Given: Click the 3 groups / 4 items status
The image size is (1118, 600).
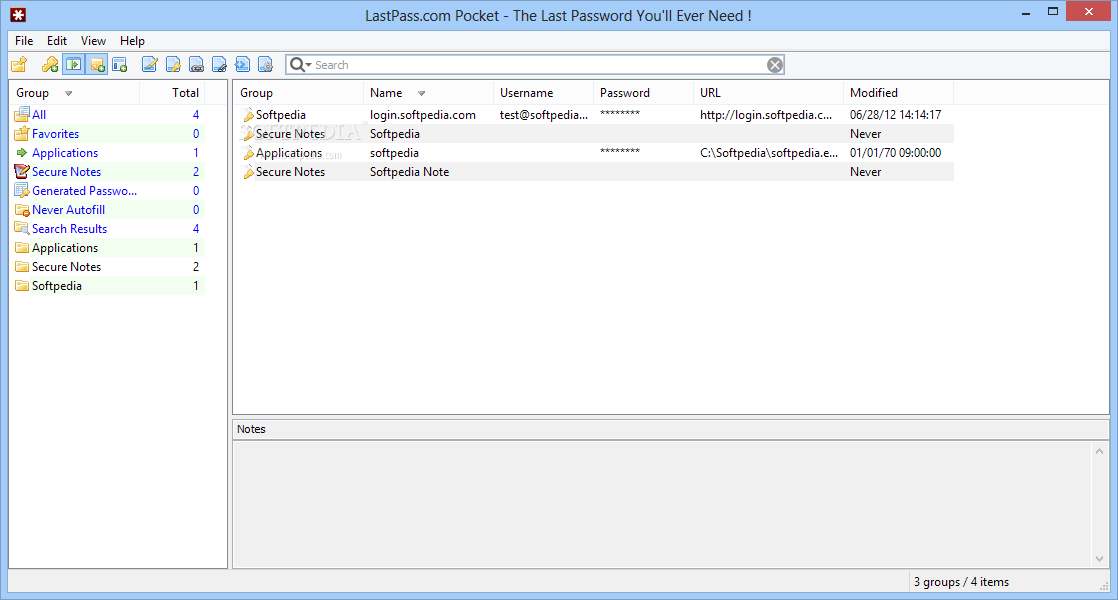Looking at the screenshot, I should tap(961, 582).
